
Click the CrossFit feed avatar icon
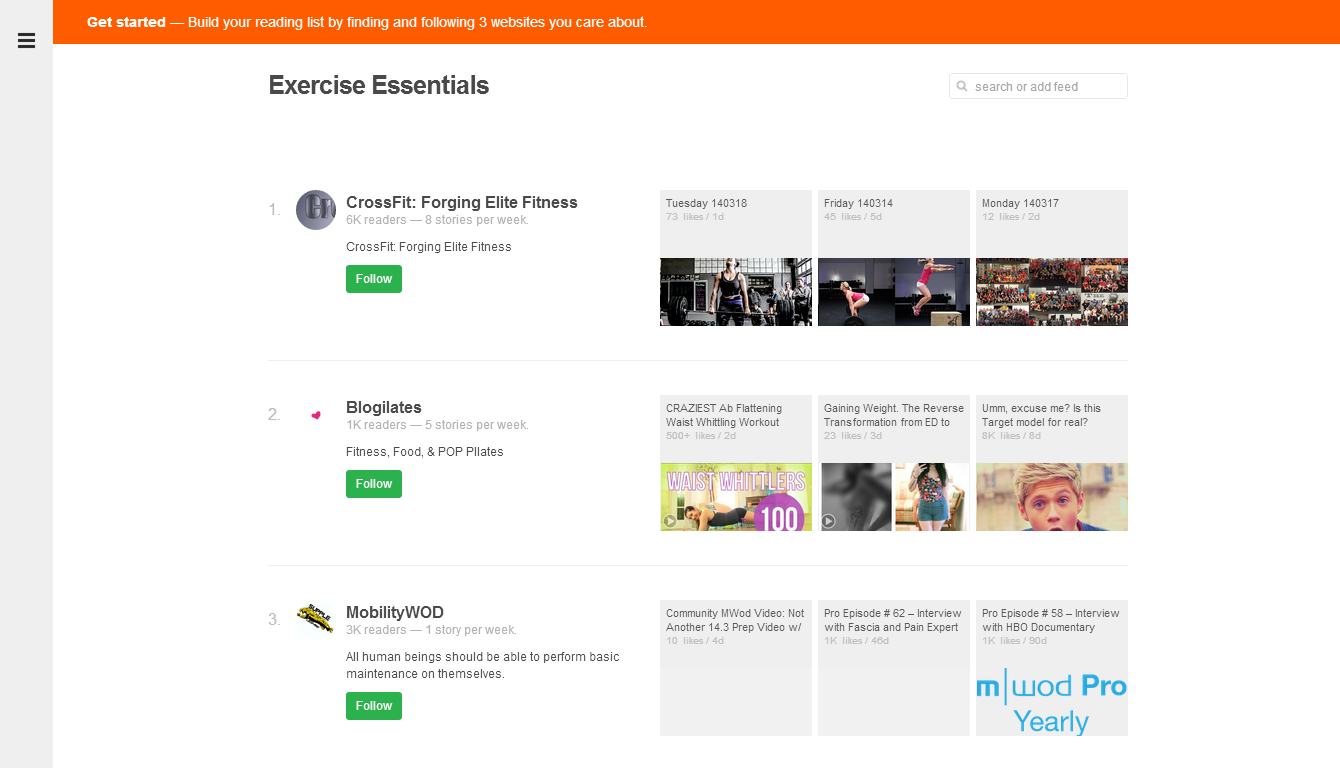point(316,210)
